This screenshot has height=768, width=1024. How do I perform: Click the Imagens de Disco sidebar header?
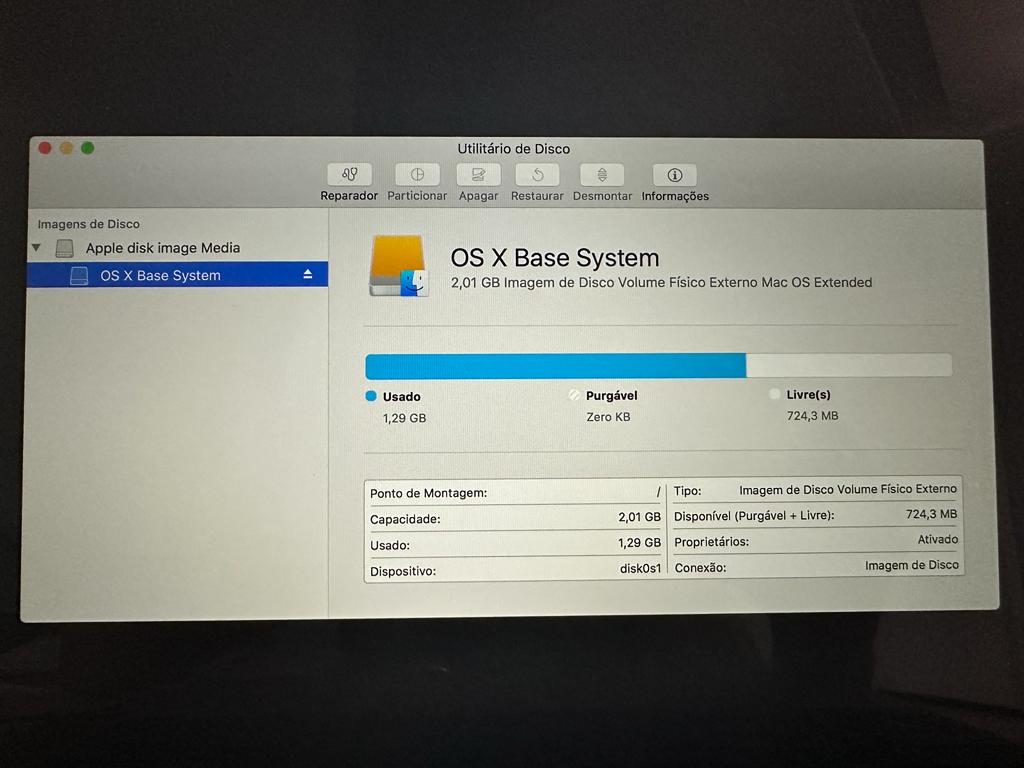tap(89, 224)
